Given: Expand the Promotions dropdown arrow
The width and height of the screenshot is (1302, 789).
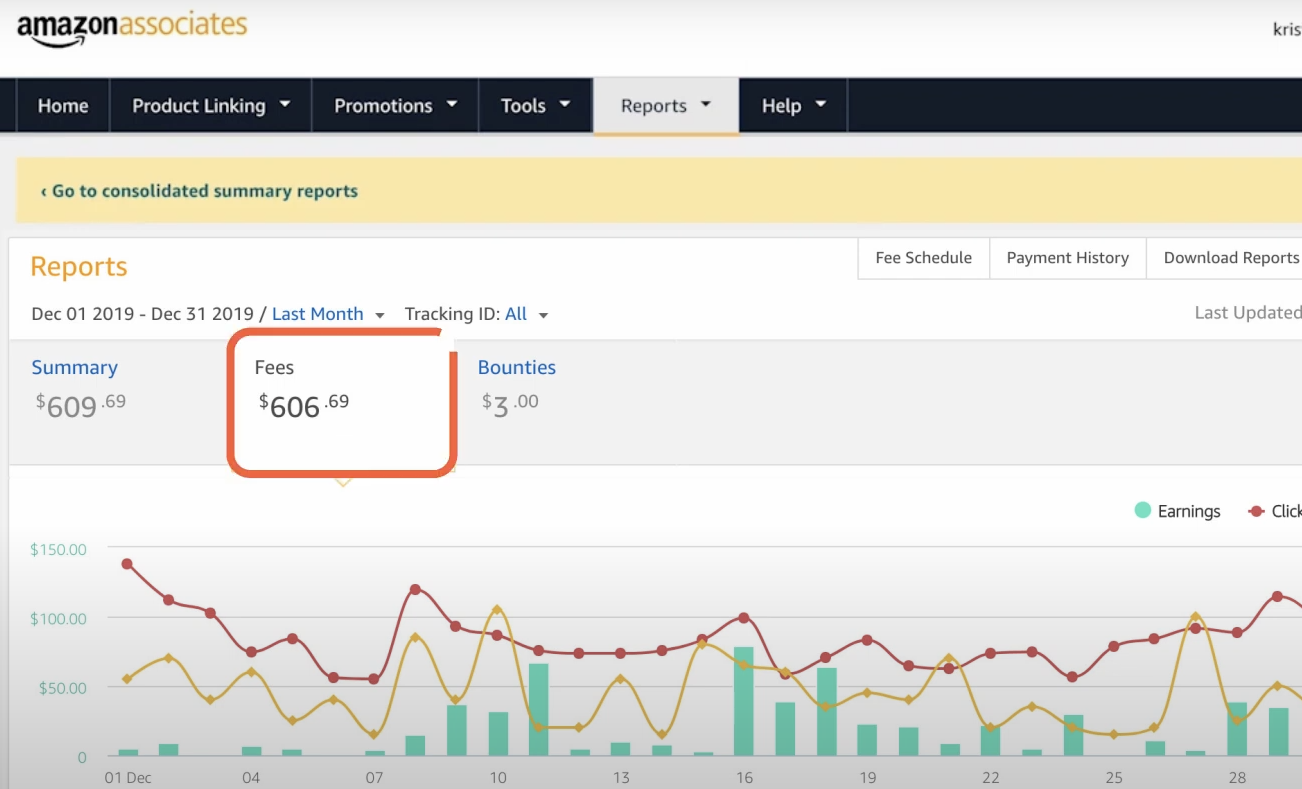Looking at the screenshot, I should [x=451, y=104].
